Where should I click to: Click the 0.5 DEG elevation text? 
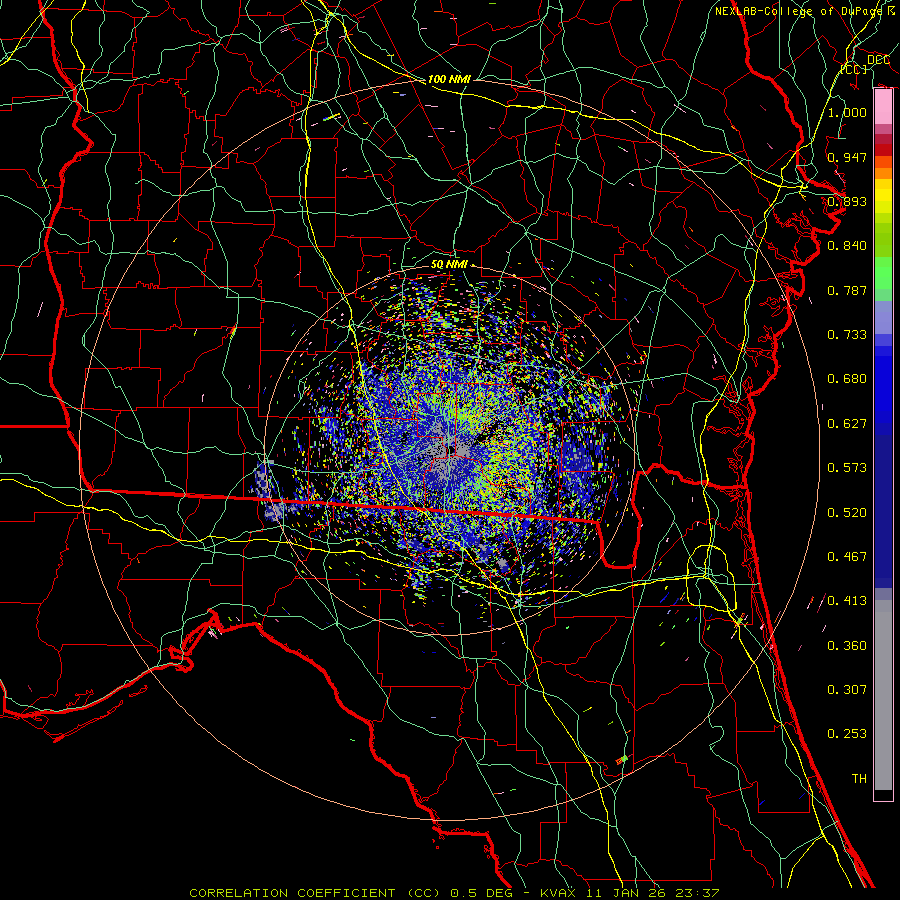[481, 893]
